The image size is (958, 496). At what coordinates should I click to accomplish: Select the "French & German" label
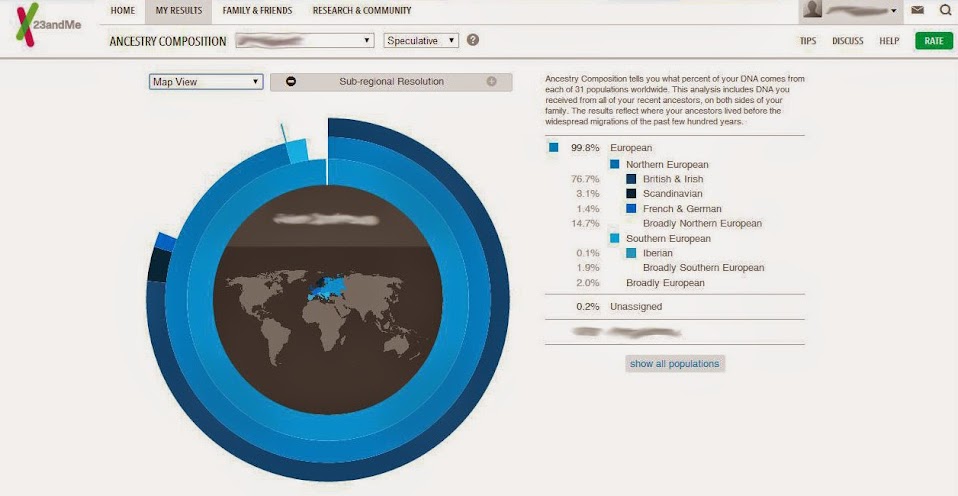[682, 209]
